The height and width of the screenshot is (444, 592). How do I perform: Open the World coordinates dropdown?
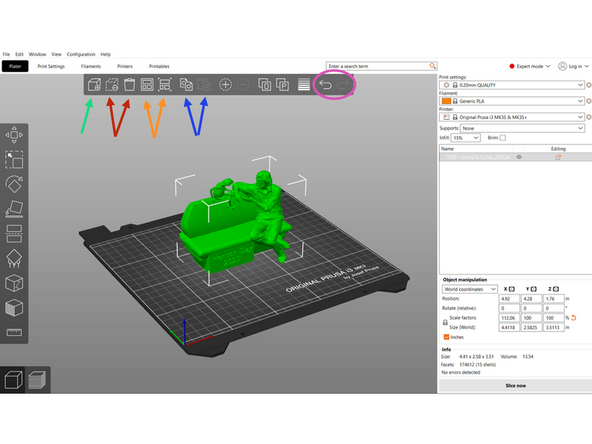coord(470,289)
